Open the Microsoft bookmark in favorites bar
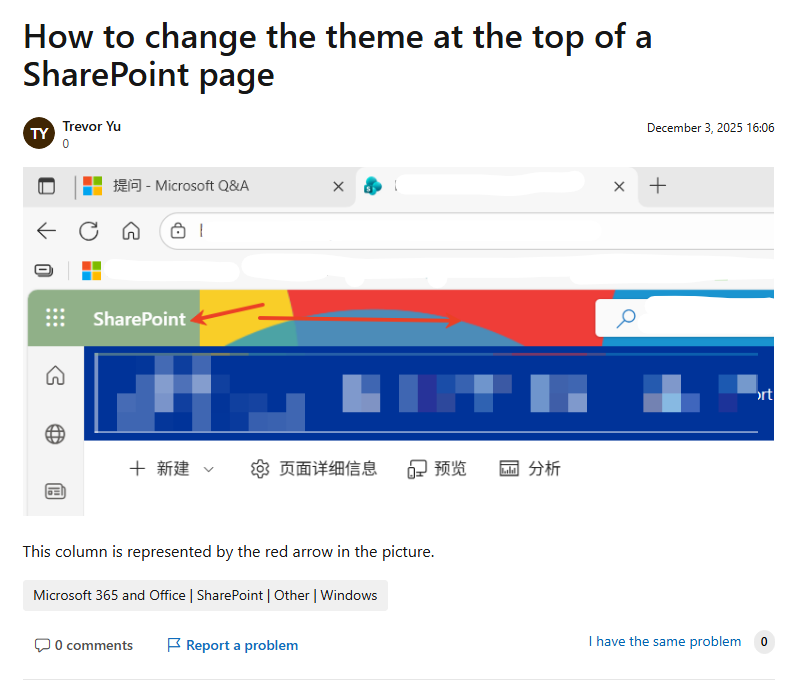Image resolution: width=791 pixels, height=684 pixels. [x=91, y=270]
